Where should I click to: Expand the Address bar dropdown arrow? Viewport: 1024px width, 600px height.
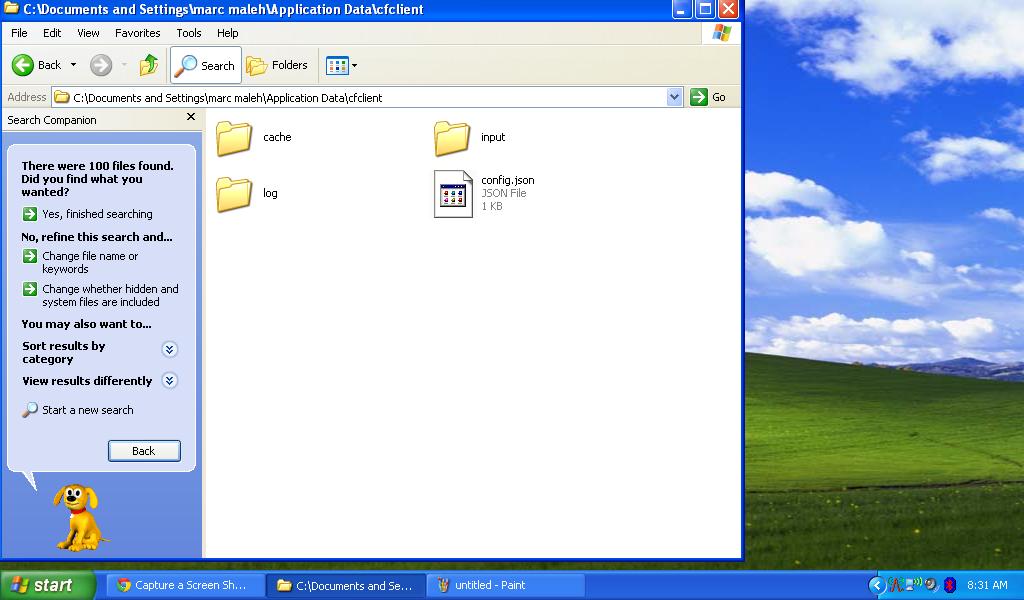click(674, 97)
